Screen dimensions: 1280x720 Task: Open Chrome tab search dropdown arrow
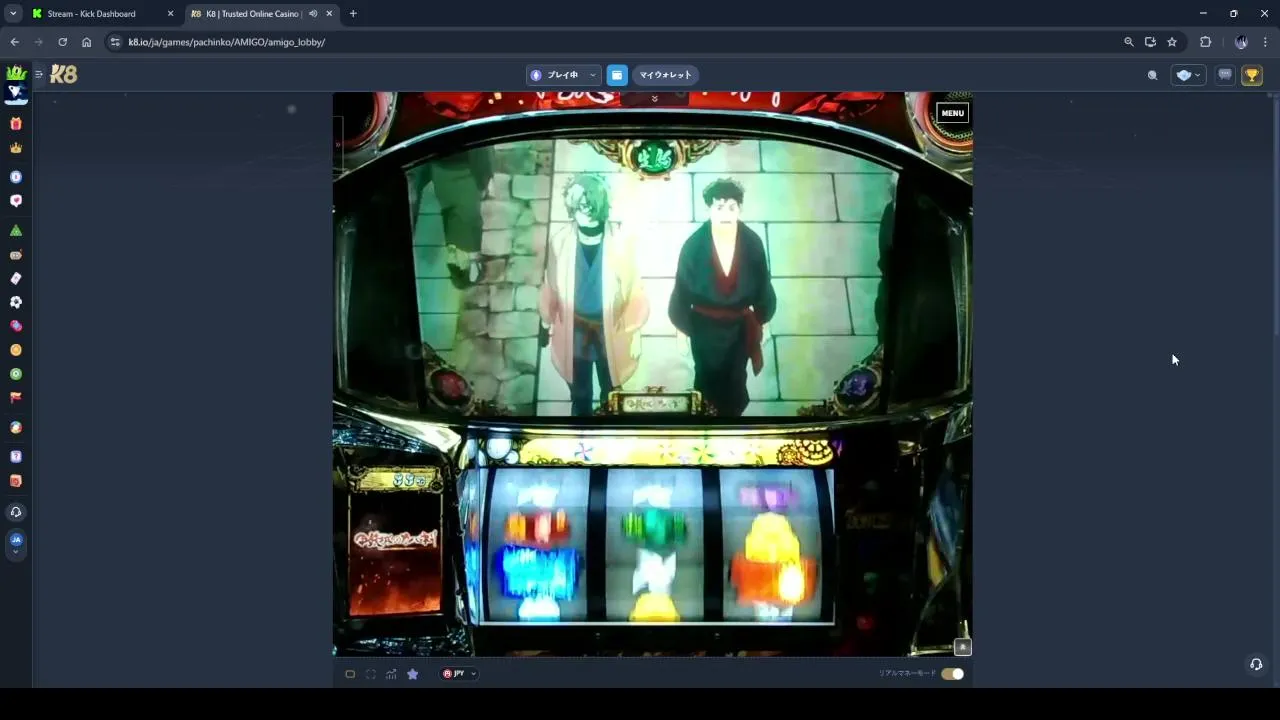[x=13, y=14]
